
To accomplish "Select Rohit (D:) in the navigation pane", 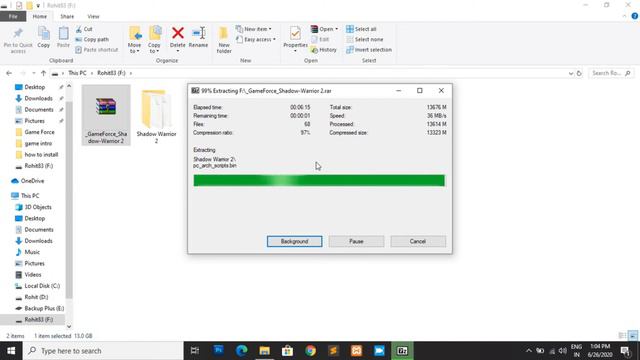I will click(36, 297).
